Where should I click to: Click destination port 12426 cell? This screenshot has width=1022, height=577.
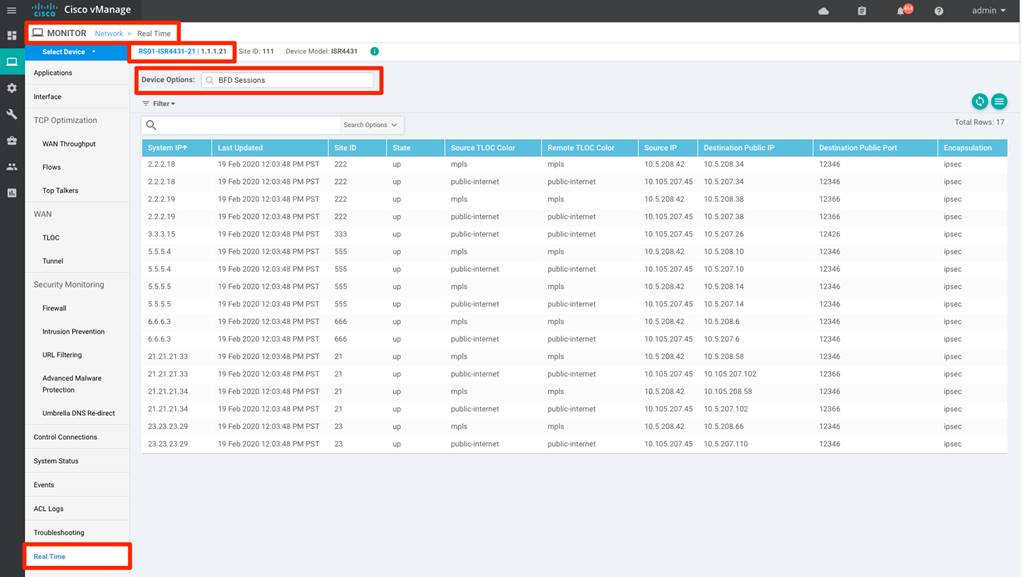tap(830, 234)
